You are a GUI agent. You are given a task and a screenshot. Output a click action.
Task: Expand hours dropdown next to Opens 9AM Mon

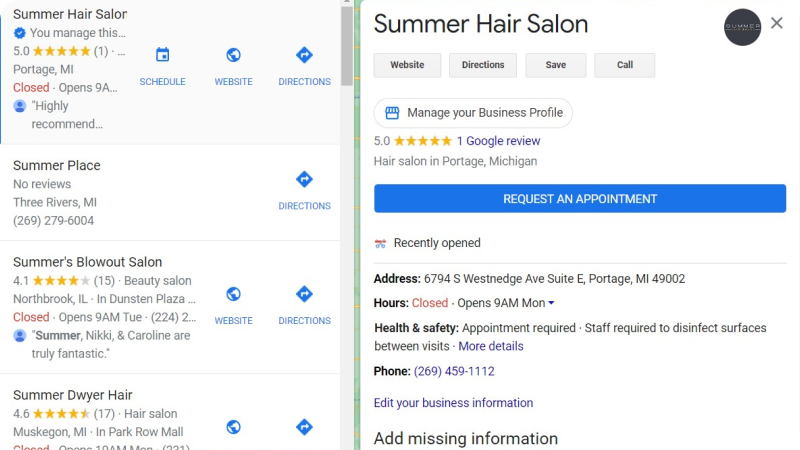point(551,303)
